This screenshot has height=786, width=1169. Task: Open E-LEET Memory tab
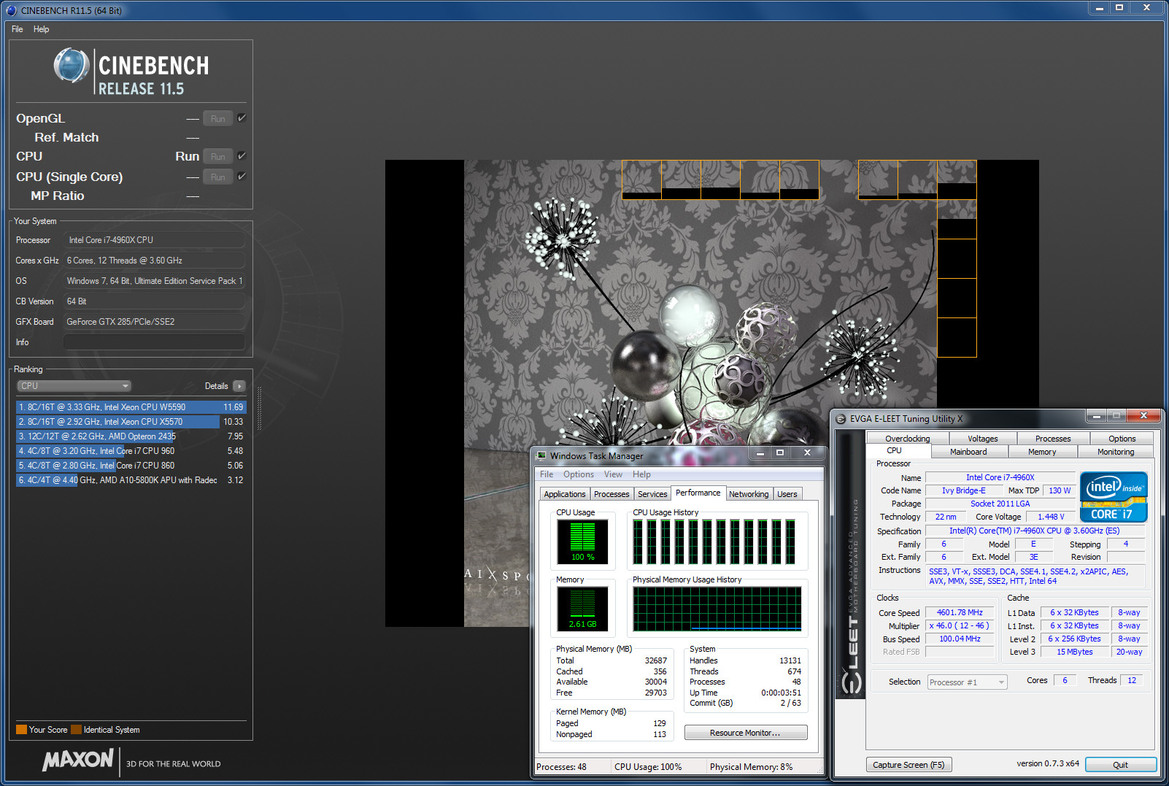[1042, 451]
